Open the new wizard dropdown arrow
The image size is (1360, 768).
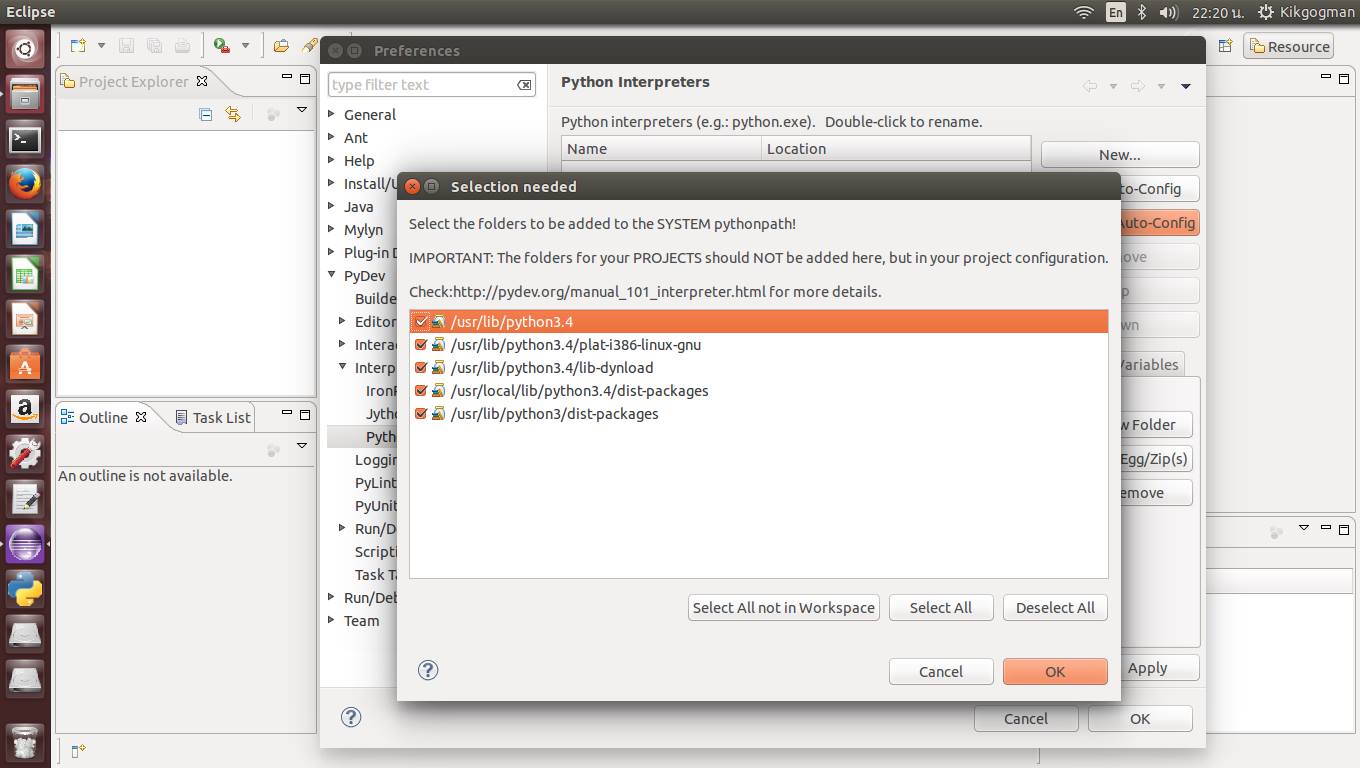(101, 46)
